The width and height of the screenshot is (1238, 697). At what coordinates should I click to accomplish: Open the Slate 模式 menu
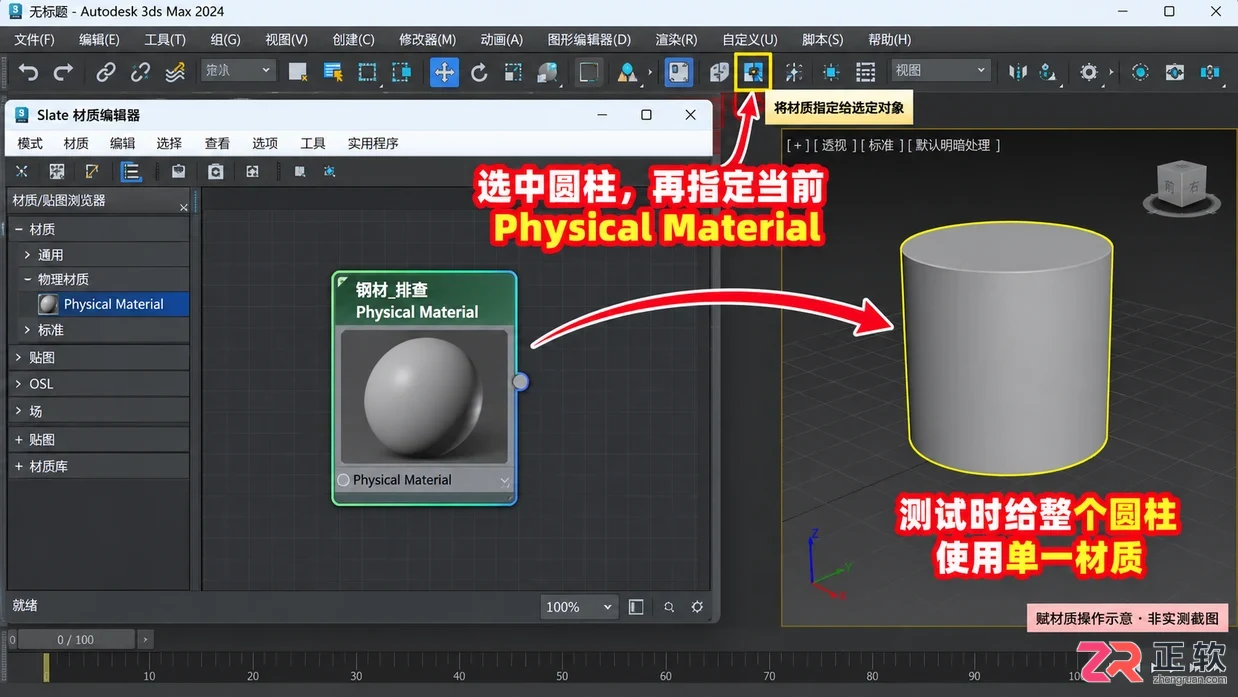30,143
